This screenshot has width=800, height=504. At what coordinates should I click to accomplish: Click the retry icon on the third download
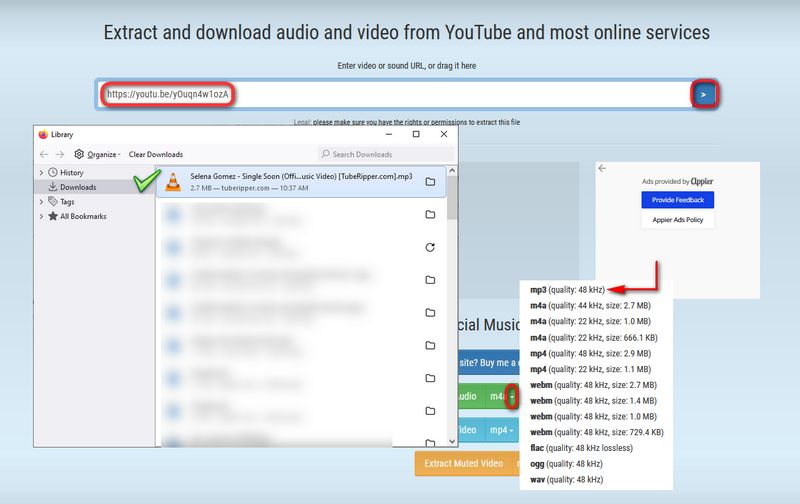[430, 247]
